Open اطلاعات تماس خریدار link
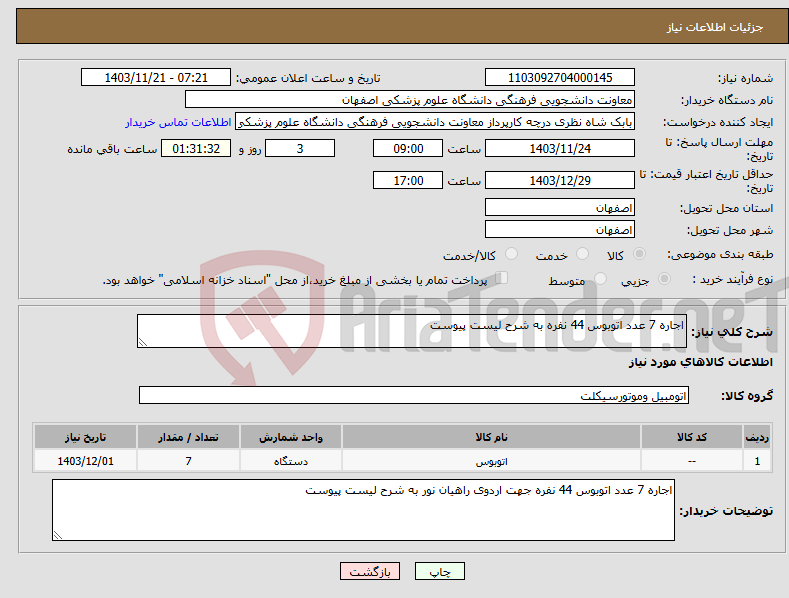Viewport: 789px width, 598px height. click(x=178, y=122)
